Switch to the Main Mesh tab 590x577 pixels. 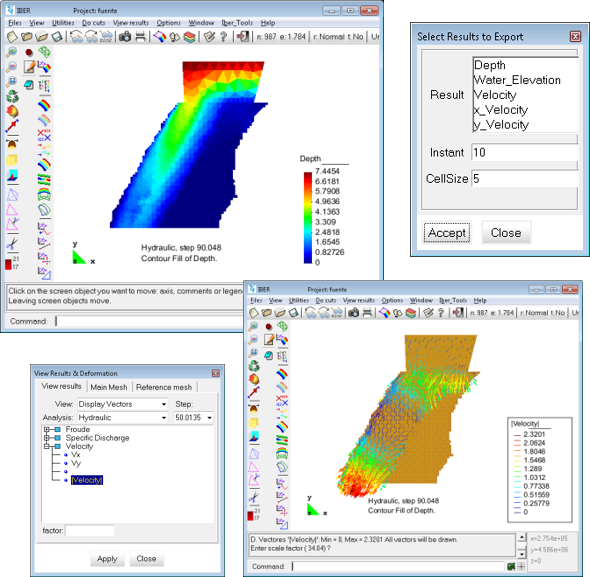click(109, 387)
